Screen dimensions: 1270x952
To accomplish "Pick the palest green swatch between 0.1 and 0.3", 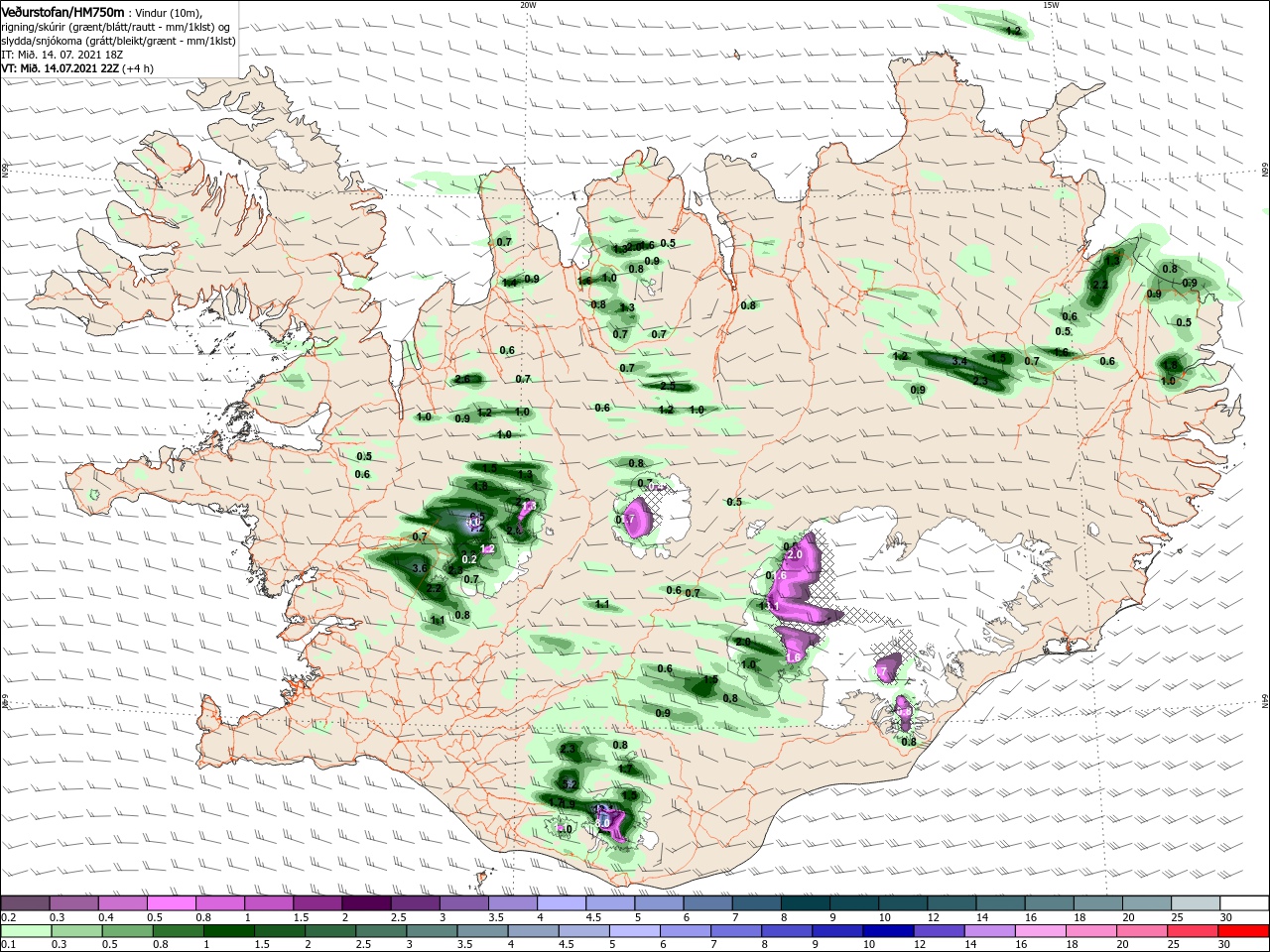I will pyautogui.click(x=25, y=931).
